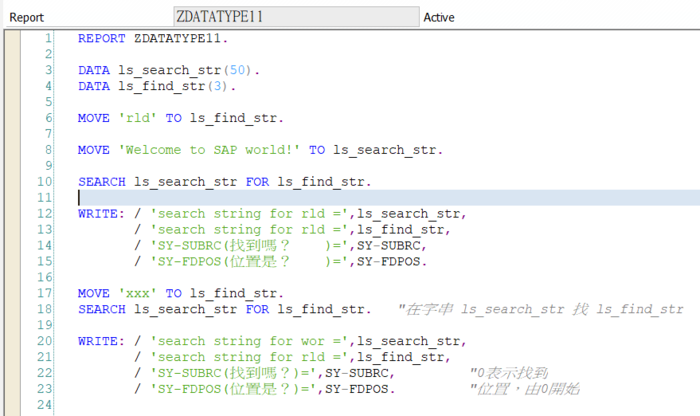Click the 'Welcome to SAP world!' string
700x416 pixels.
point(210,150)
